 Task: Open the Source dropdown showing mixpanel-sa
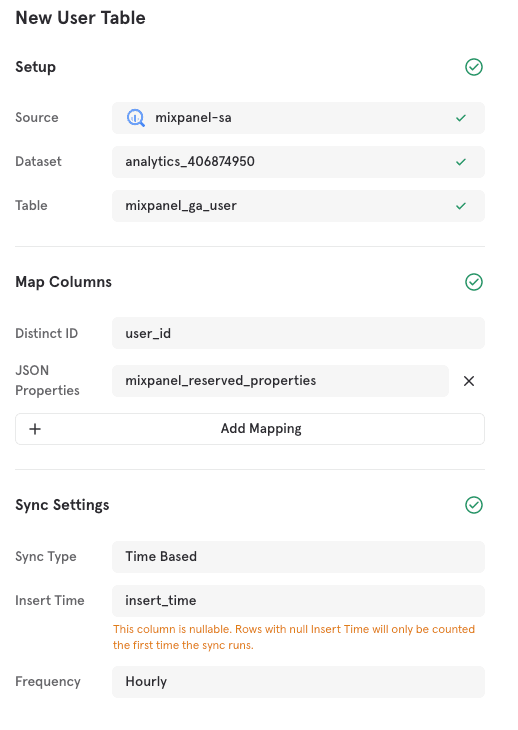(298, 118)
